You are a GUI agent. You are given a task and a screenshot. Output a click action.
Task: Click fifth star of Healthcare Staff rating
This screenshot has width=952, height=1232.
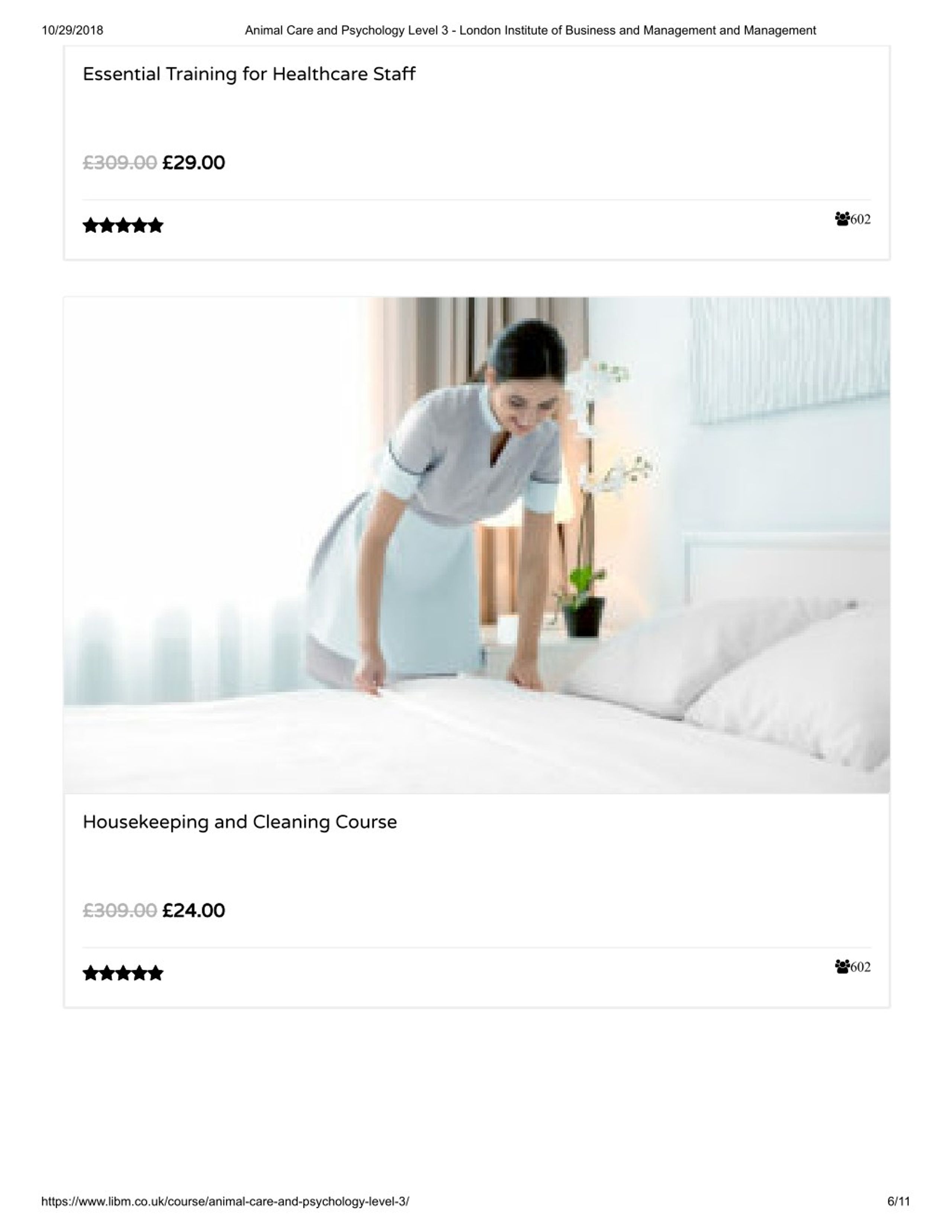(155, 226)
